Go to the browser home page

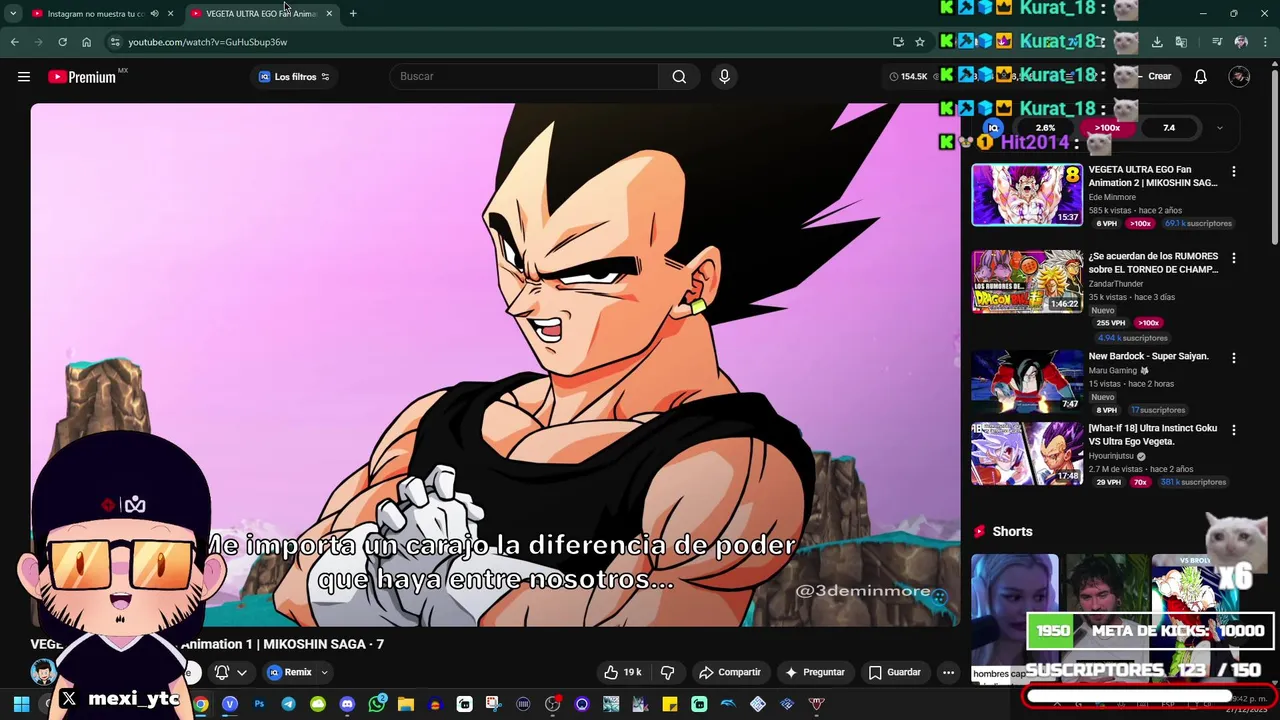[x=87, y=42]
